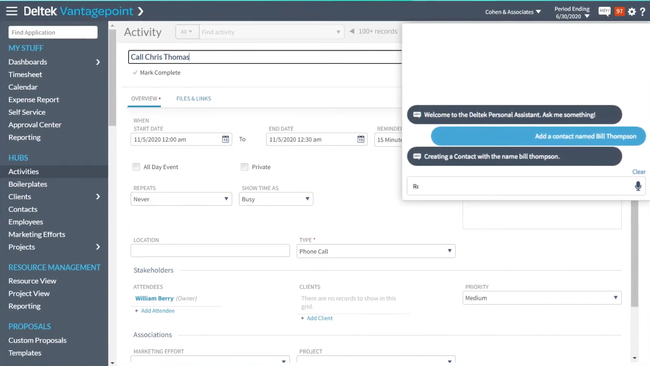Open Reporting under My Stuff

(24, 137)
